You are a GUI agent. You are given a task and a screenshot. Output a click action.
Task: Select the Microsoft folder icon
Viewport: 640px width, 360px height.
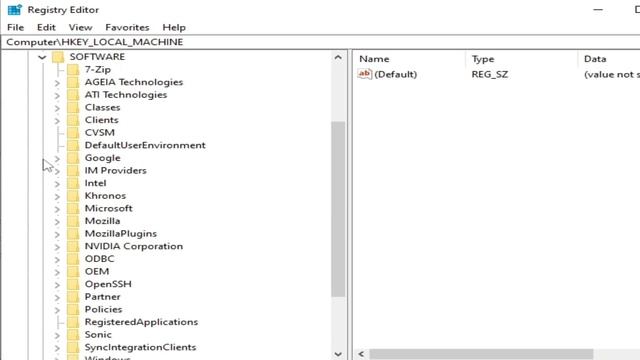[x=73, y=209]
